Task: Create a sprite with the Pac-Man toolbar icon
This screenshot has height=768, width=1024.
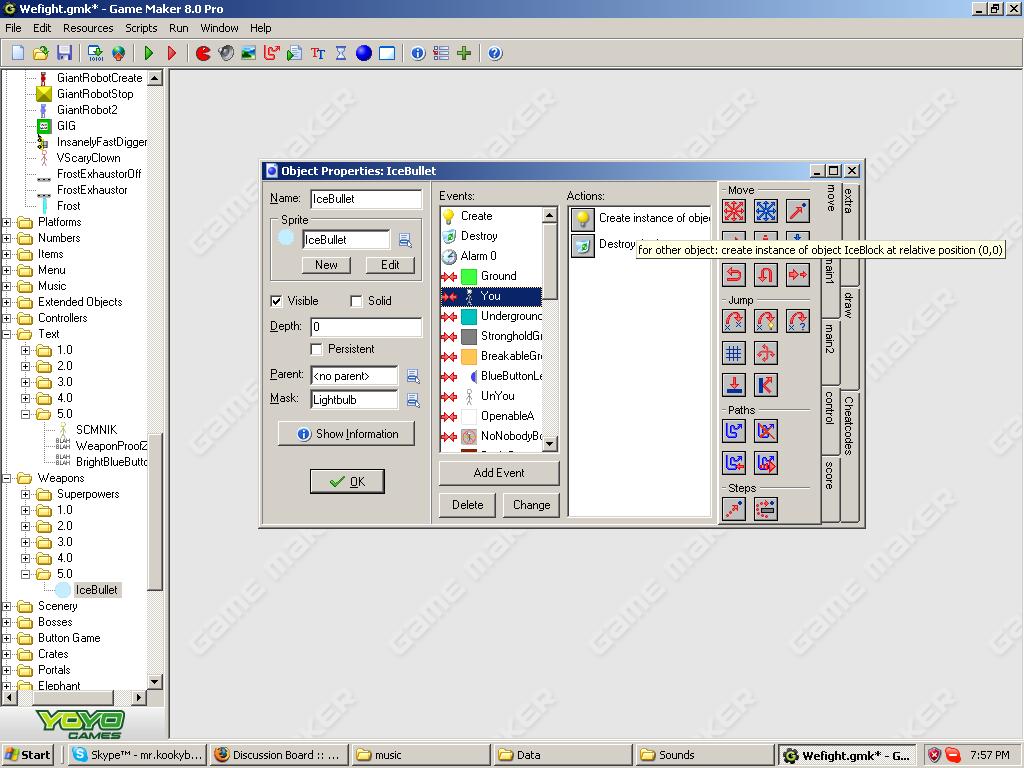Action: 203,53
